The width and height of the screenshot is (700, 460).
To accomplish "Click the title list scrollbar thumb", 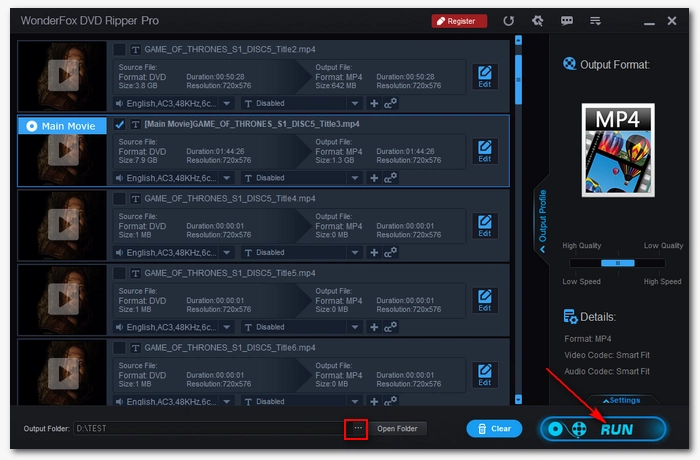I will click(x=518, y=79).
